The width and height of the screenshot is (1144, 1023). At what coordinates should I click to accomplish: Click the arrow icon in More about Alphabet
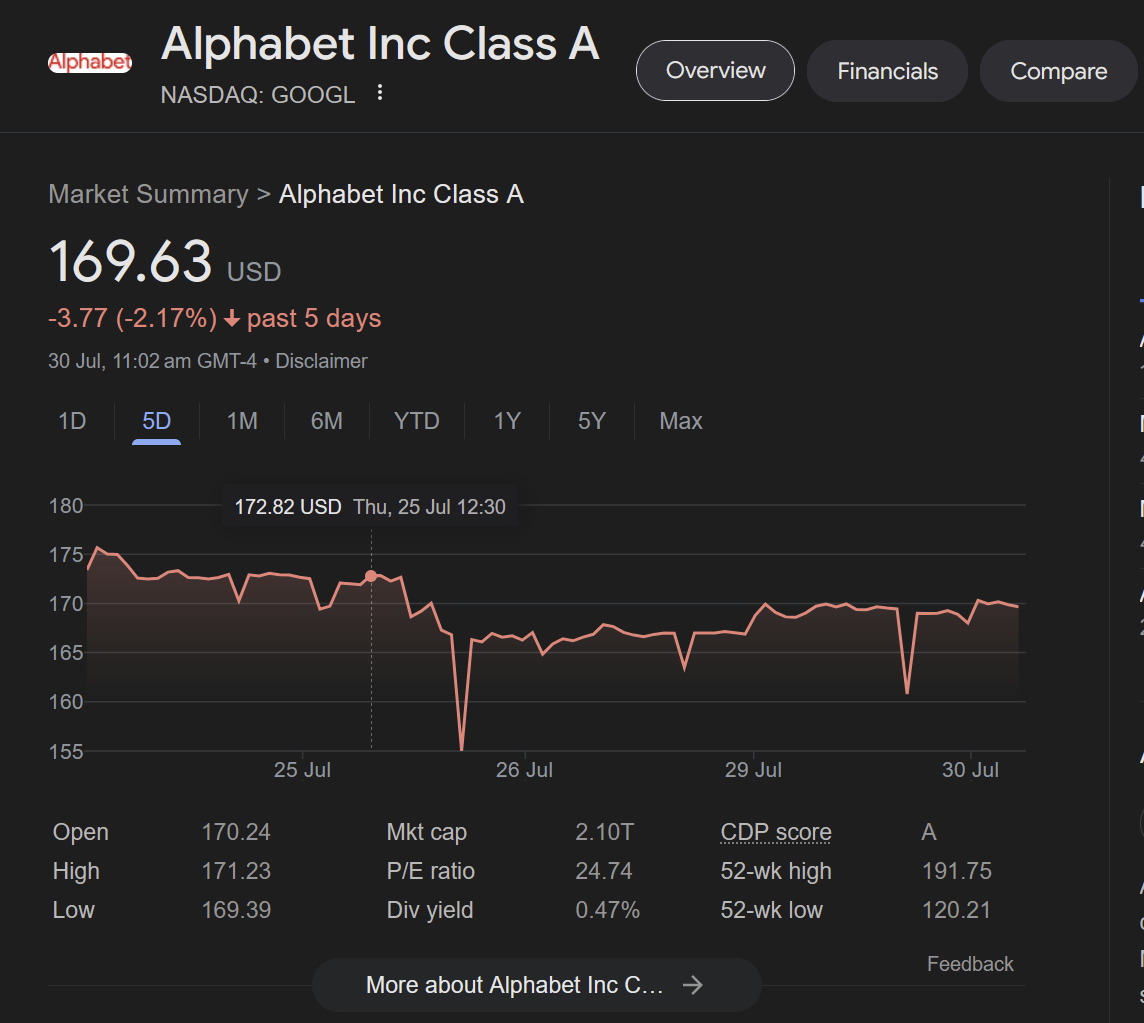click(x=692, y=985)
